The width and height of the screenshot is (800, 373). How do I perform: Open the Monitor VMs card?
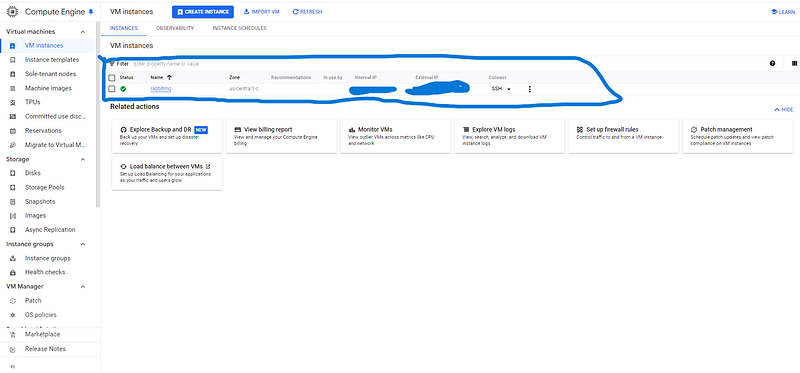point(395,136)
